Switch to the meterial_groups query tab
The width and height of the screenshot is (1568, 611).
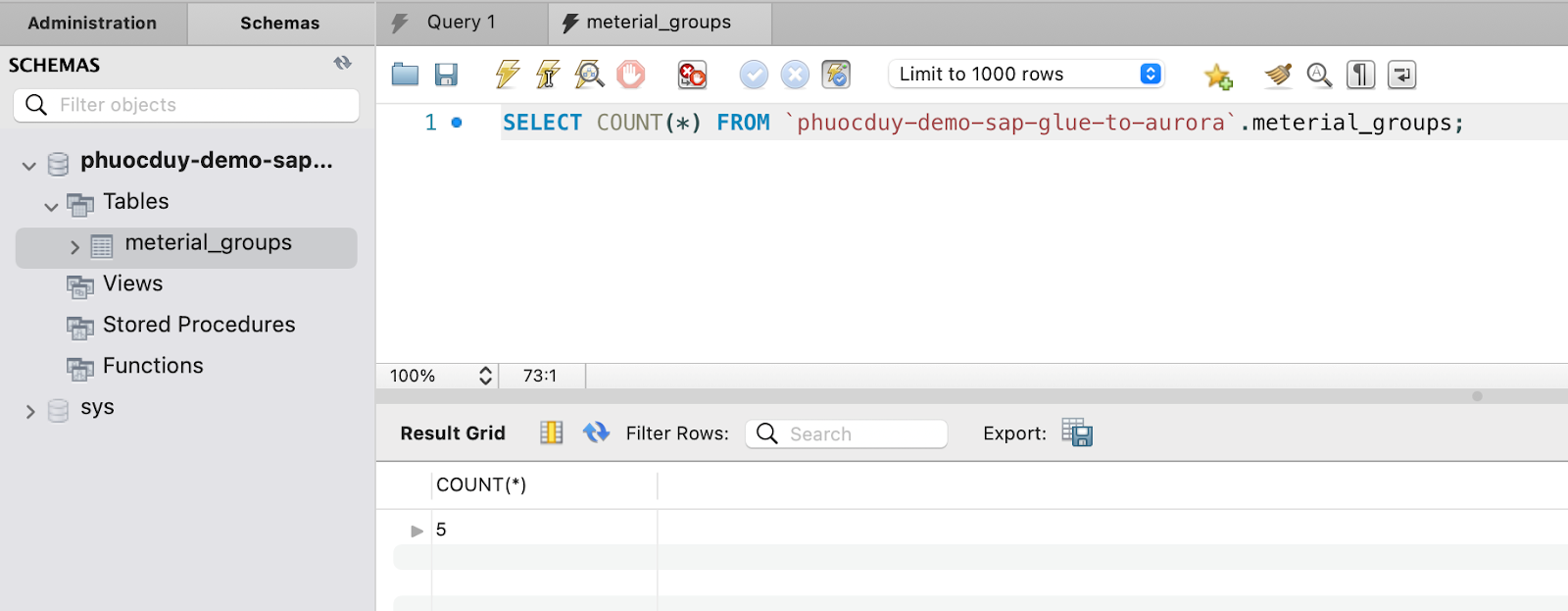pyautogui.click(x=659, y=23)
